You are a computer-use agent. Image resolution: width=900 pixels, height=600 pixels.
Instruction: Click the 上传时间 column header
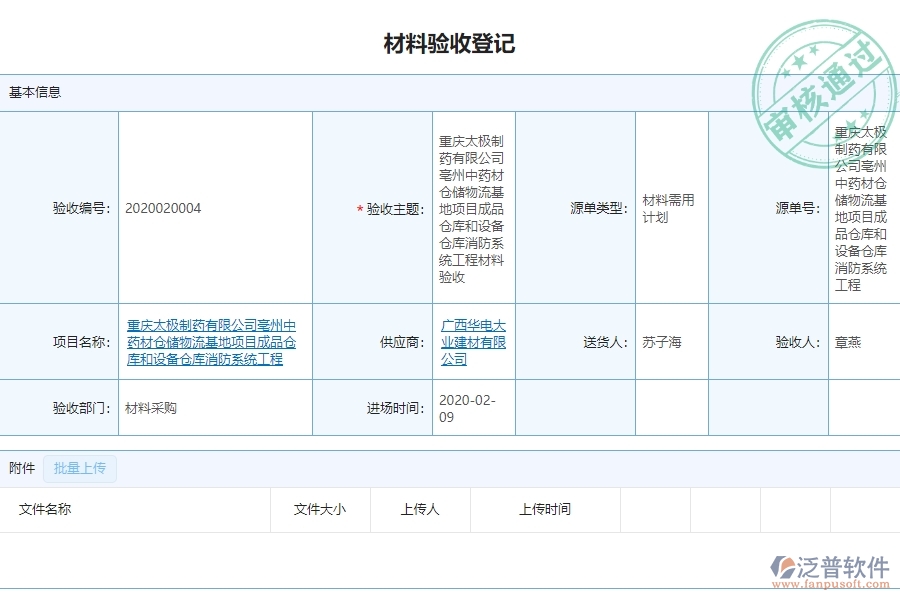click(x=547, y=509)
